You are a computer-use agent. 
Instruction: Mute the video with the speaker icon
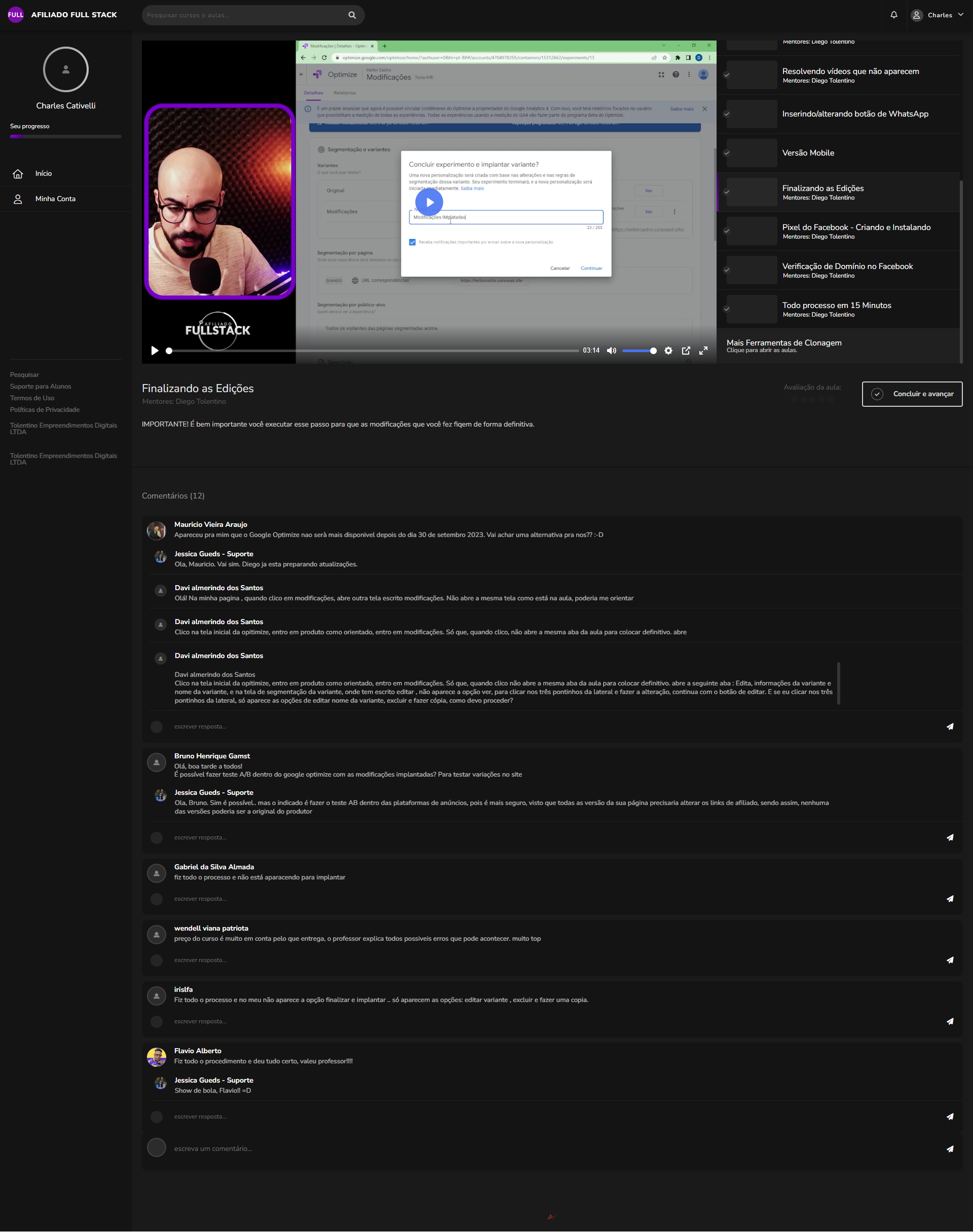[x=611, y=351]
